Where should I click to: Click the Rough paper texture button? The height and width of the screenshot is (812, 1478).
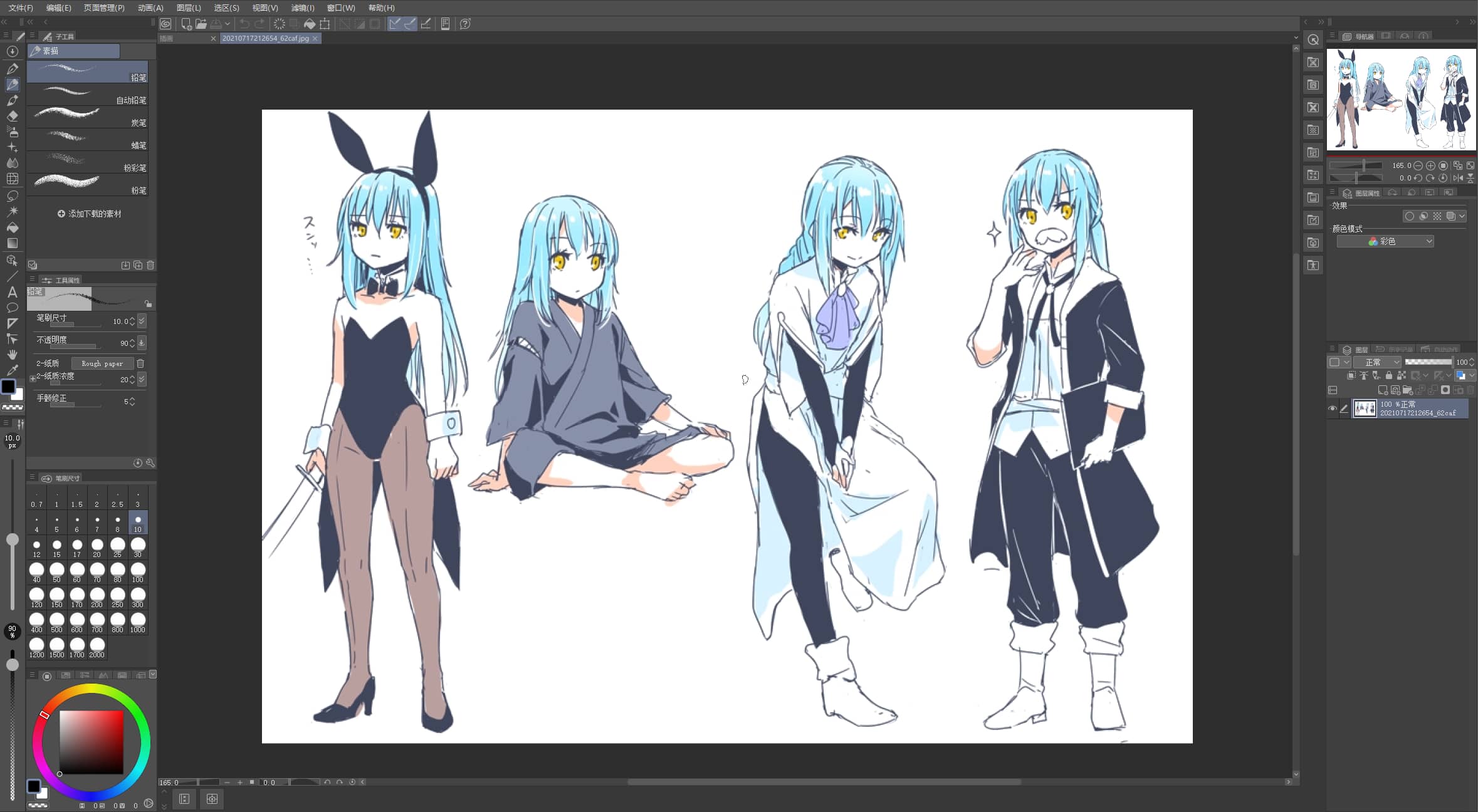pos(102,363)
